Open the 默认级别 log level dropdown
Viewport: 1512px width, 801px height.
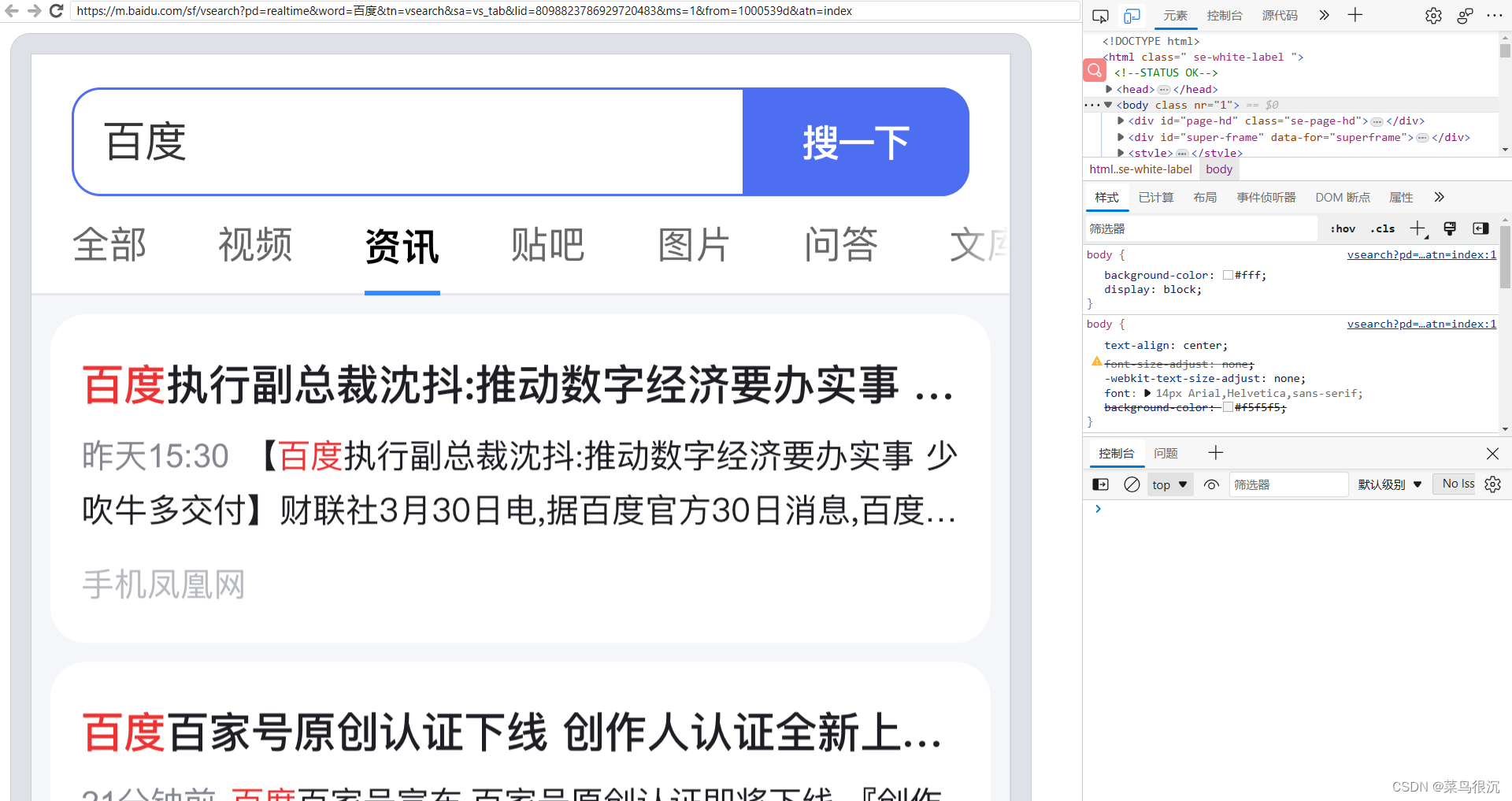click(x=1389, y=484)
